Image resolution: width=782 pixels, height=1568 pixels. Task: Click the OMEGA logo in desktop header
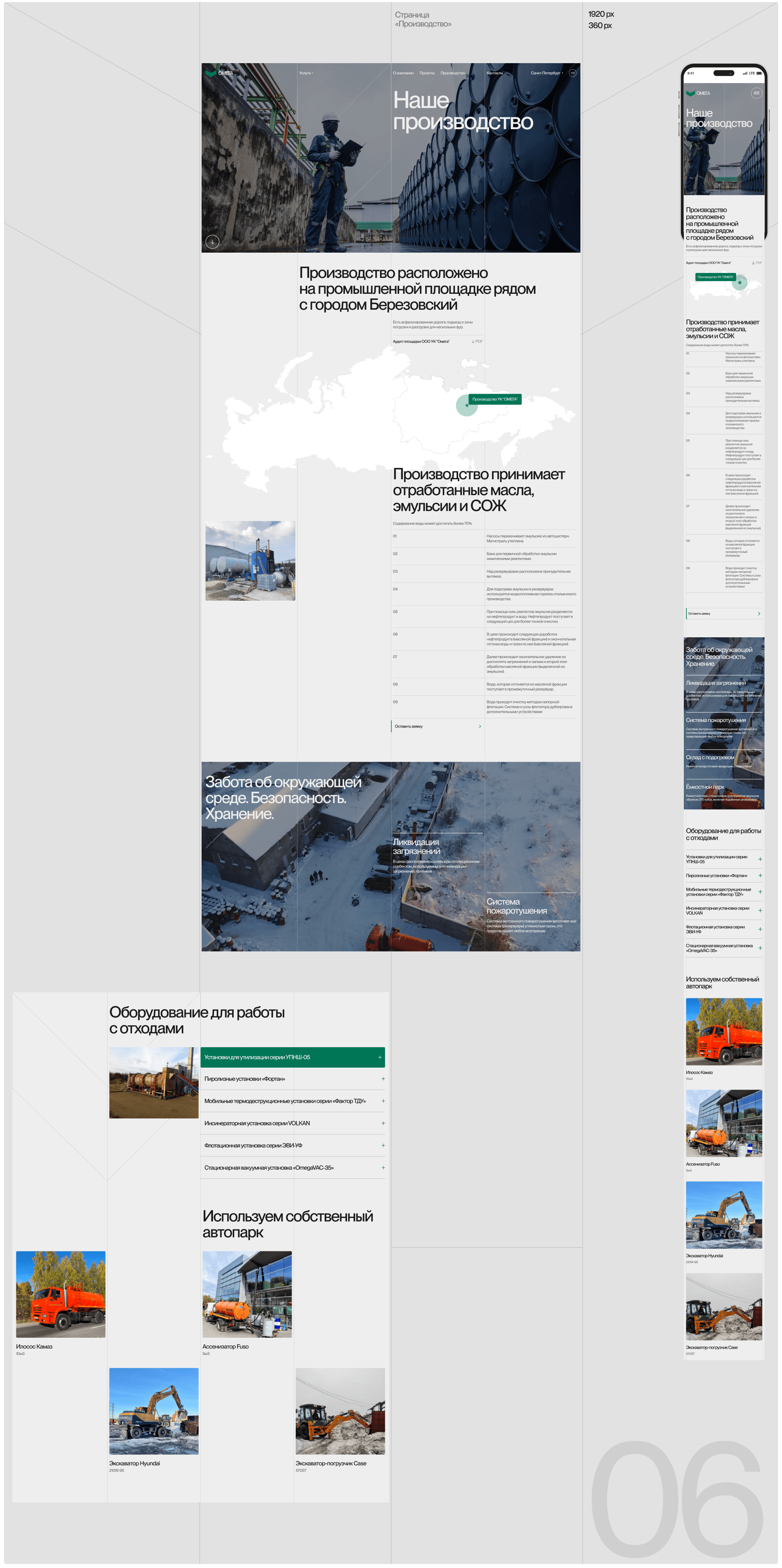pyautogui.click(x=219, y=73)
